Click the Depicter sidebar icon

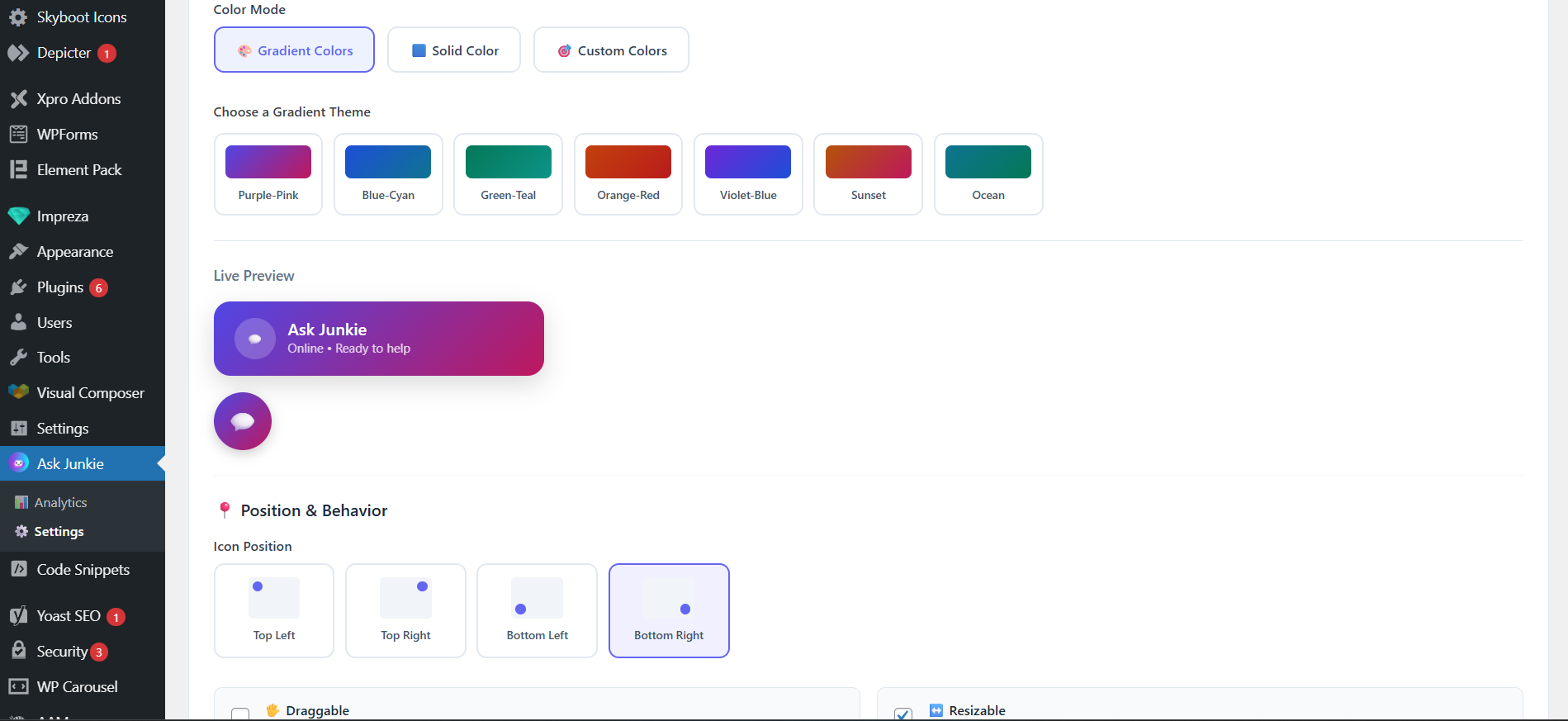[x=18, y=53]
